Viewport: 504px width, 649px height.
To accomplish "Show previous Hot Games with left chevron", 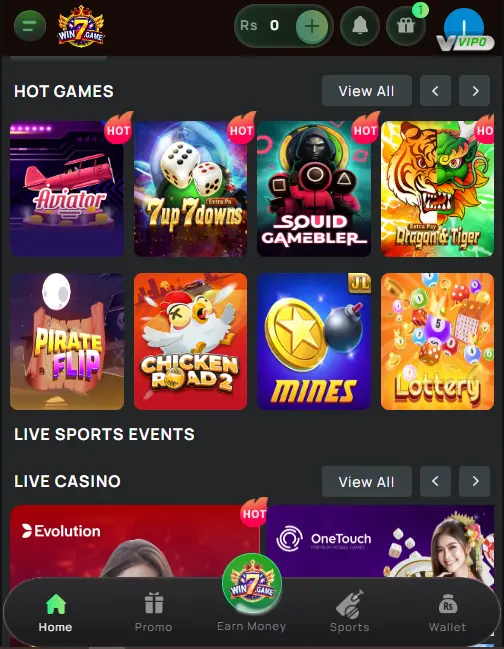I will [x=435, y=91].
